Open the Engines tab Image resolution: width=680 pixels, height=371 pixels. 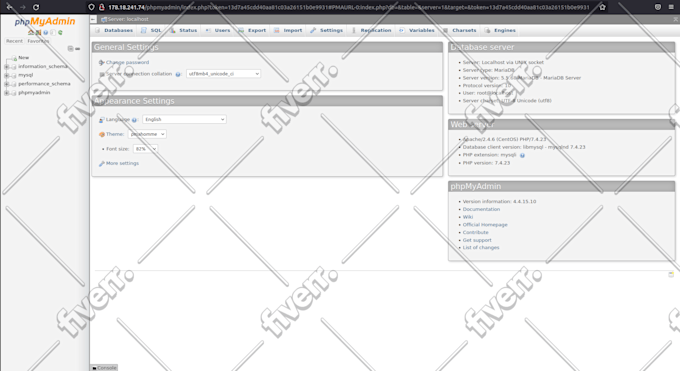pos(500,30)
